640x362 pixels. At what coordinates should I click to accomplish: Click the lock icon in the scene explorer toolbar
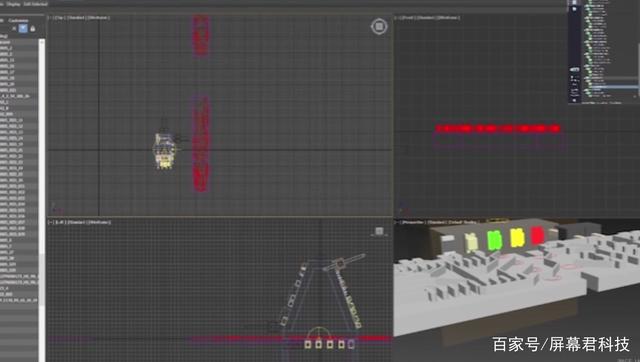(33, 29)
